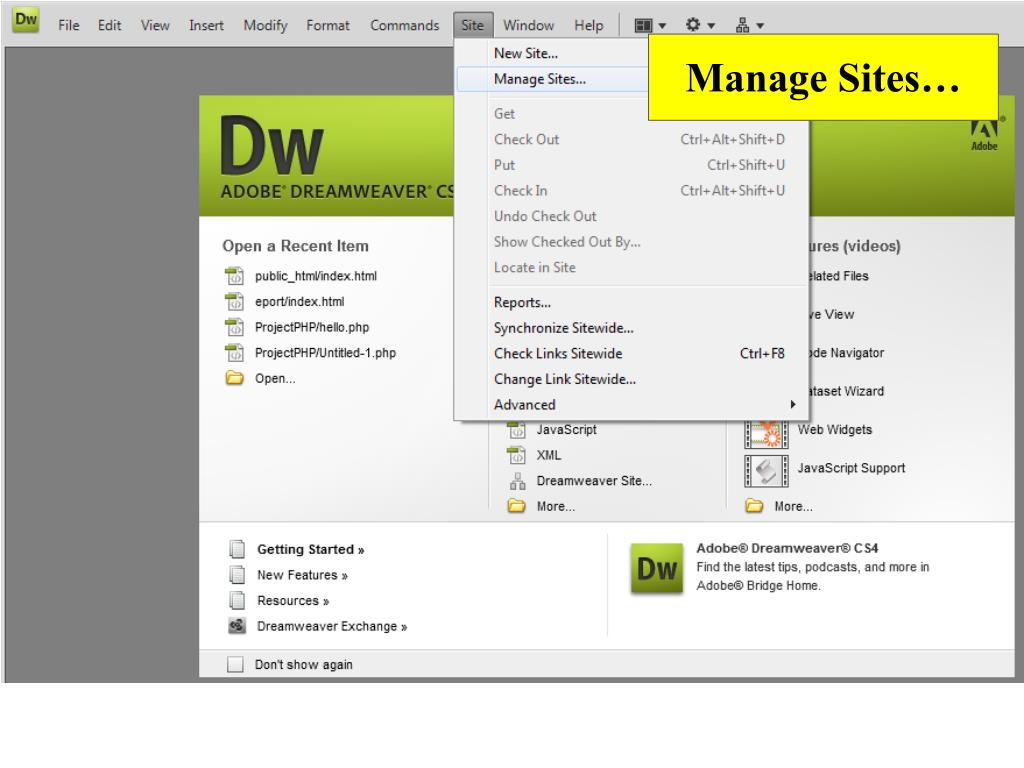Open the Insert menu

click(206, 25)
